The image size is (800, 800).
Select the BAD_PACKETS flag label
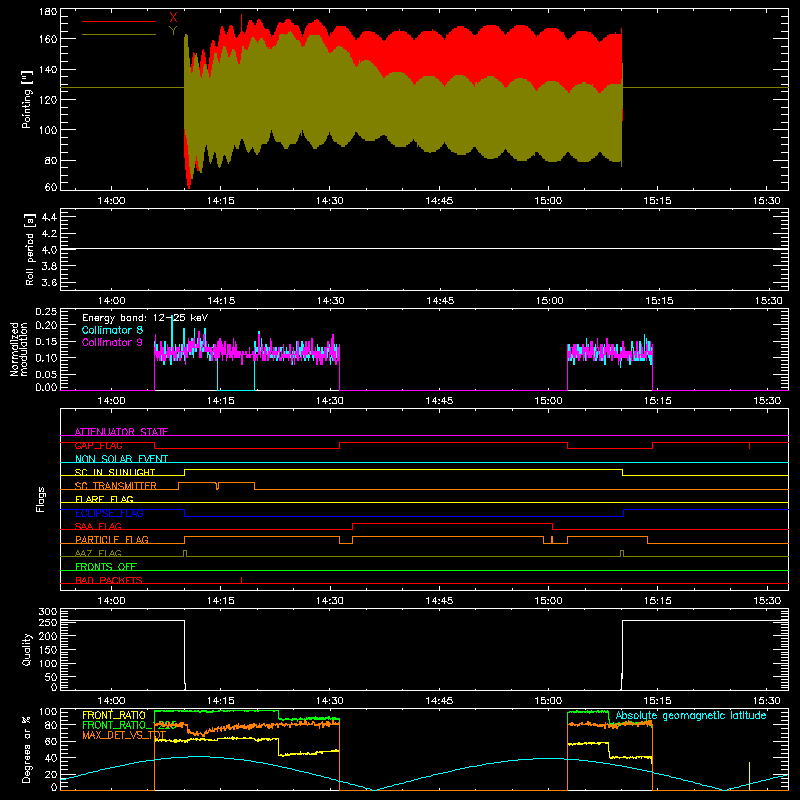pyautogui.click(x=109, y=580)
